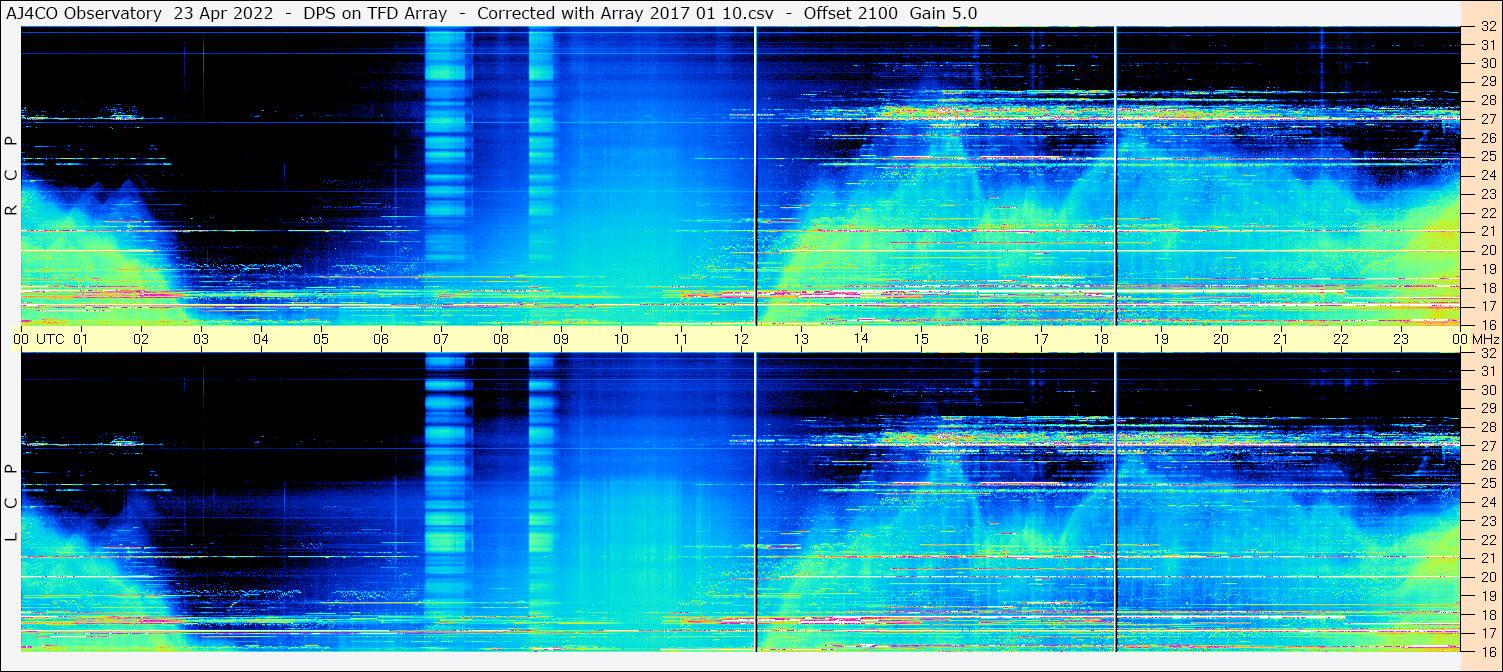Click the '00 UTC' time axis label
This screenshot has height=672, width=1503.
pyautogui.click(x=39, y=339)
